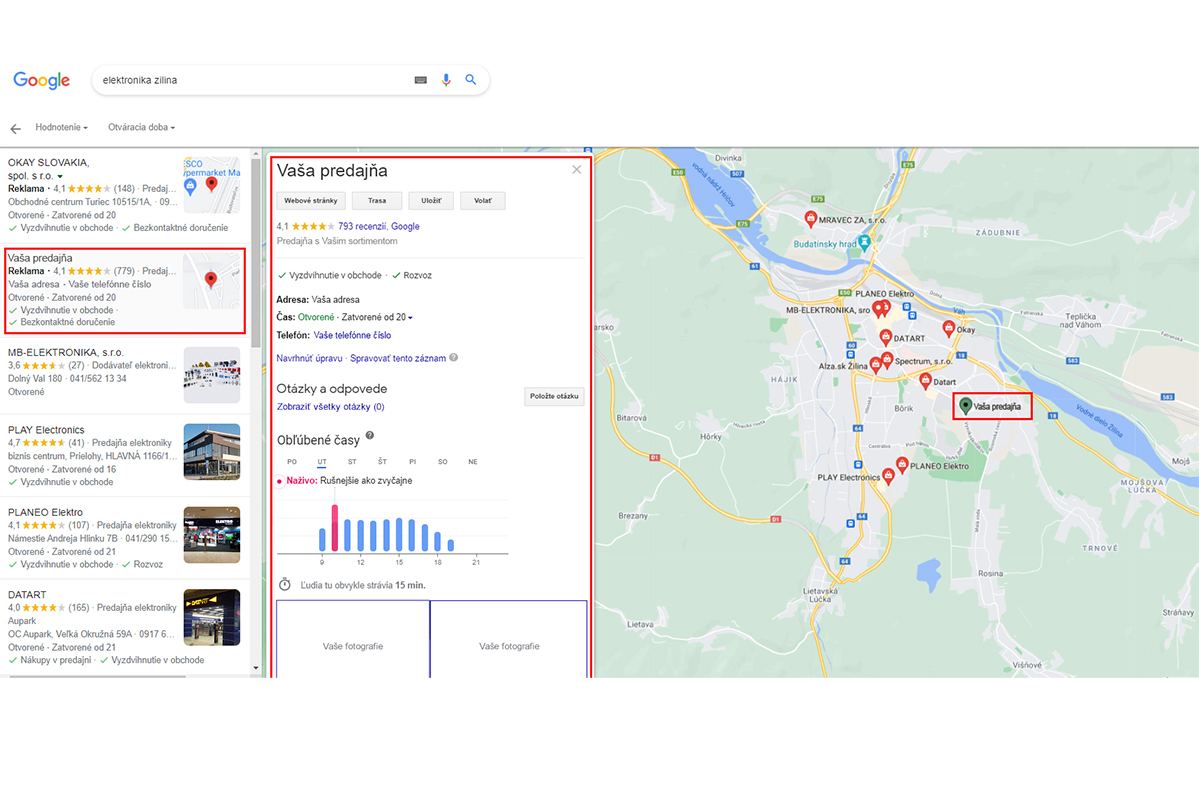Click Budatínsky hrad castle marker

(x=864, y=243)
